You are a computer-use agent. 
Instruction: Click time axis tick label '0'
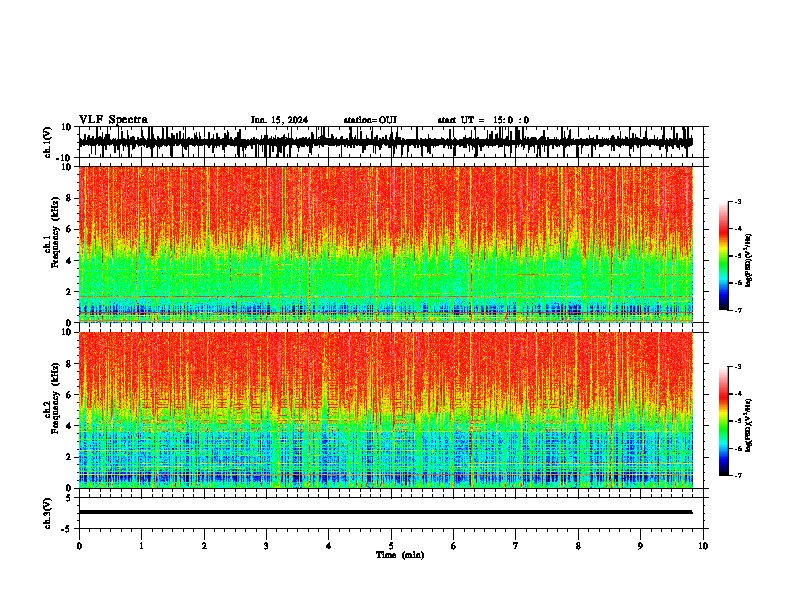(x=79, y=546)
